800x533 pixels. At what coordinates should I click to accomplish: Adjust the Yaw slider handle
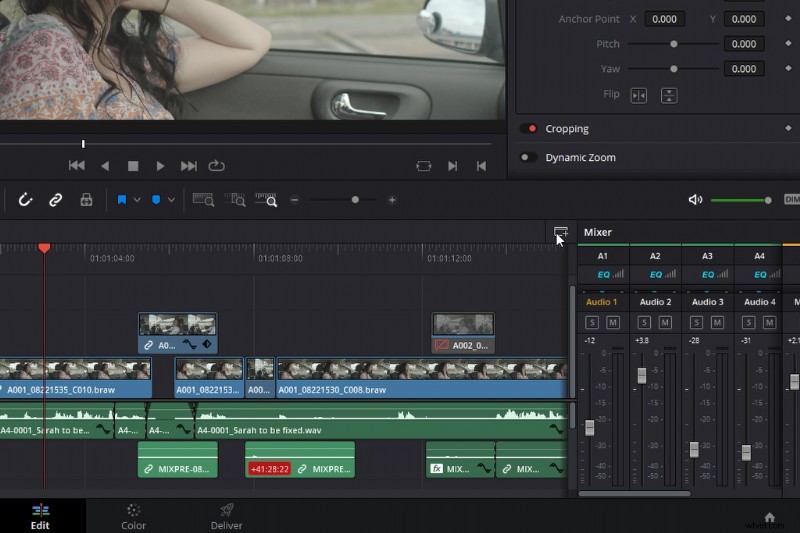[673, 69]
